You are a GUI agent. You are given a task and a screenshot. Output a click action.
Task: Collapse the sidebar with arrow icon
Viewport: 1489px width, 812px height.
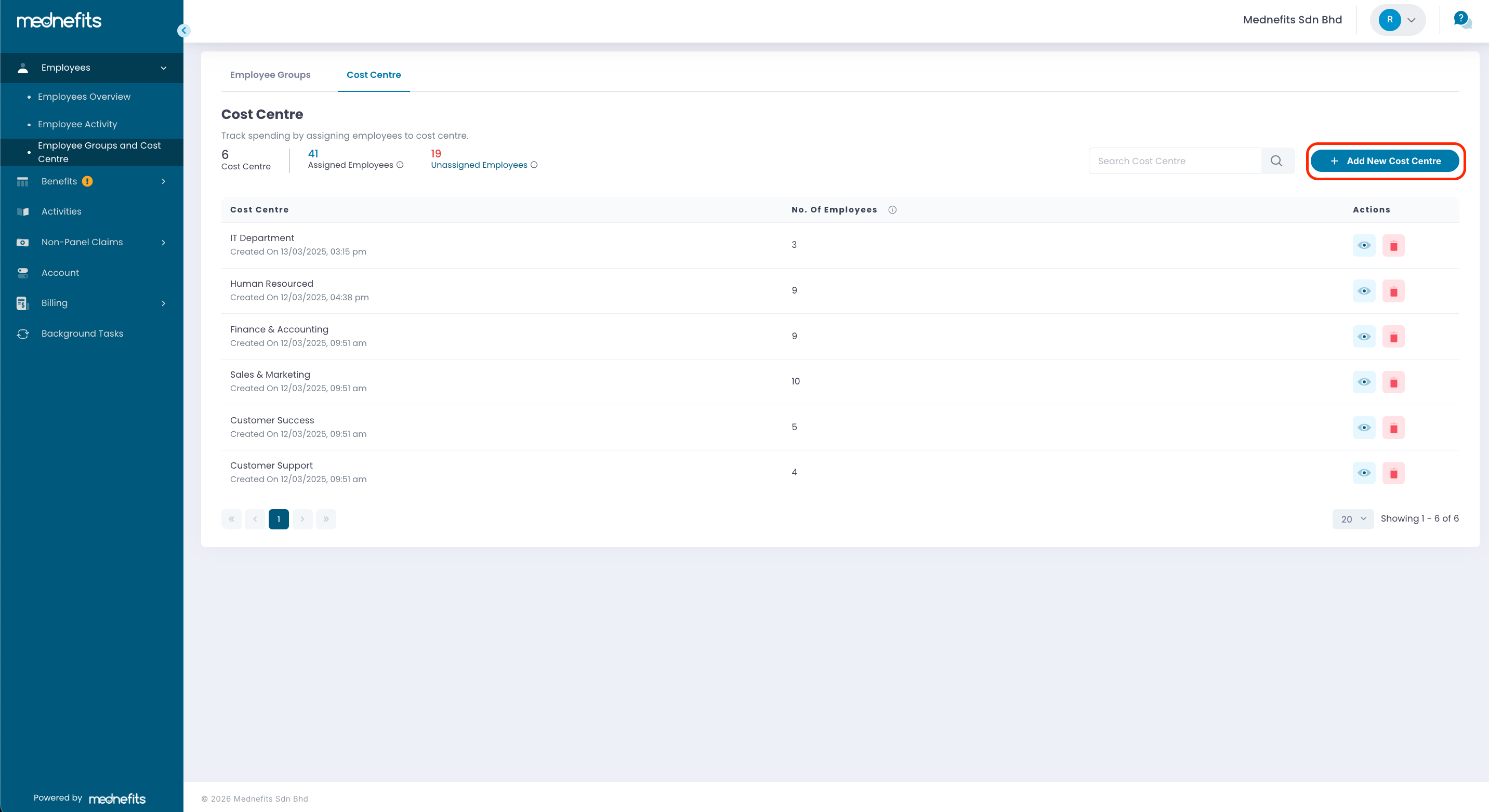coord(184,31)
